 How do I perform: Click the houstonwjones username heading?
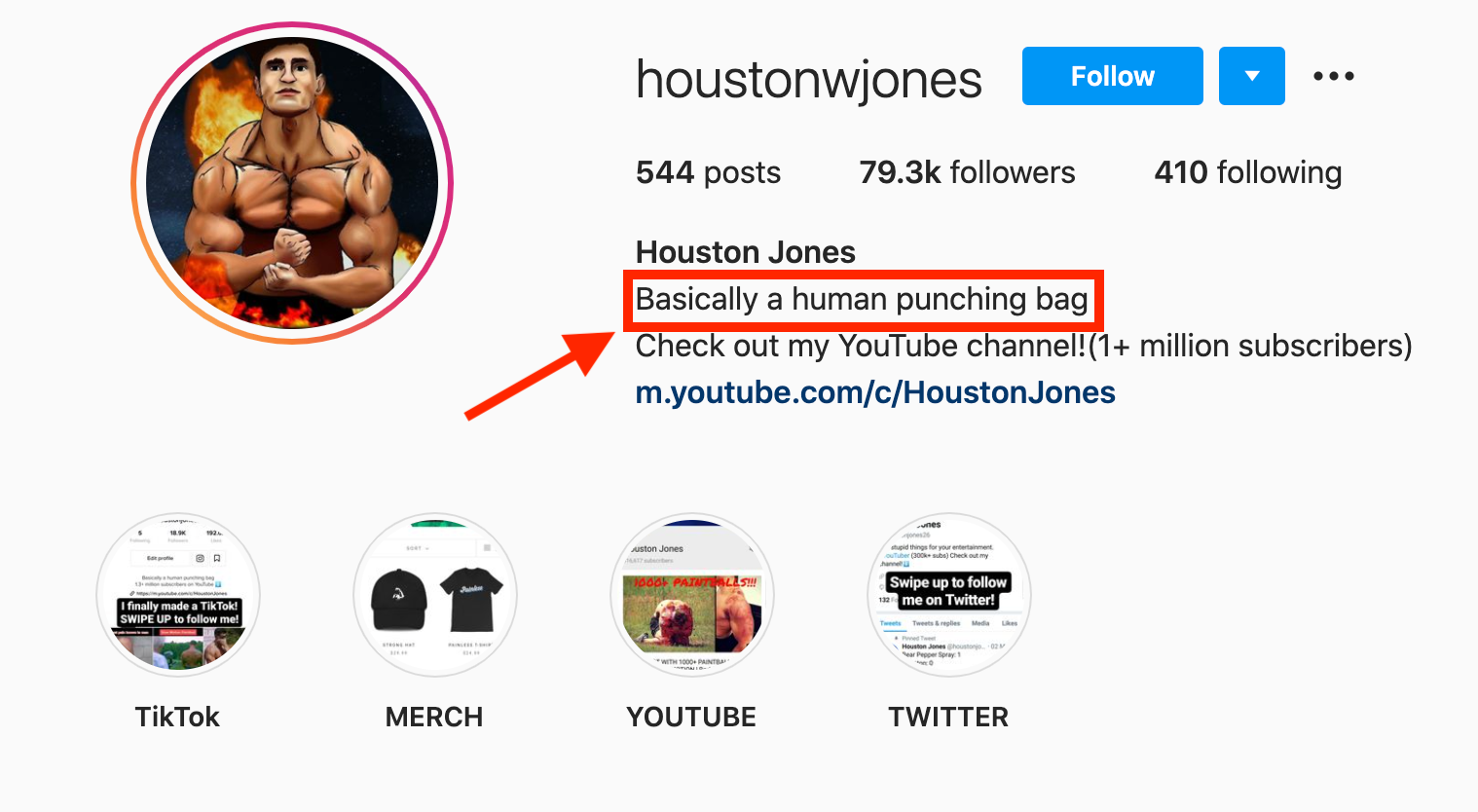tap(808, 79)
